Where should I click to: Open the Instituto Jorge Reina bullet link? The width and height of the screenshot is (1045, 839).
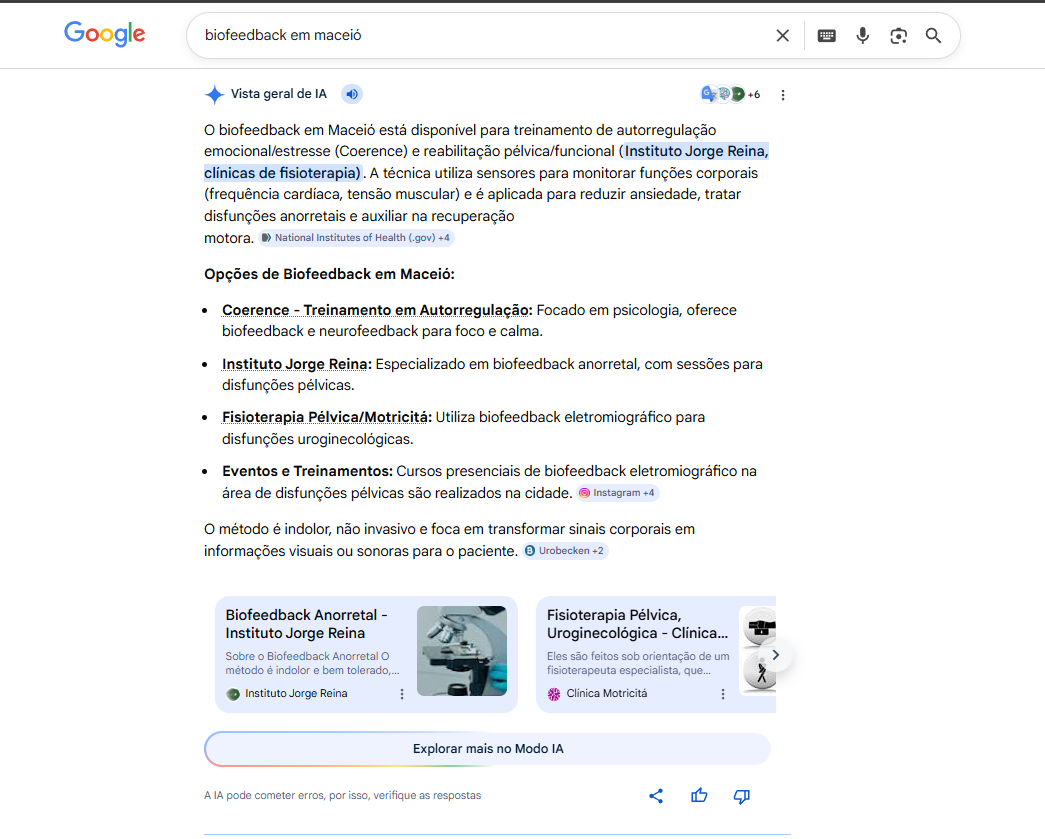click(x=297, y=364)
